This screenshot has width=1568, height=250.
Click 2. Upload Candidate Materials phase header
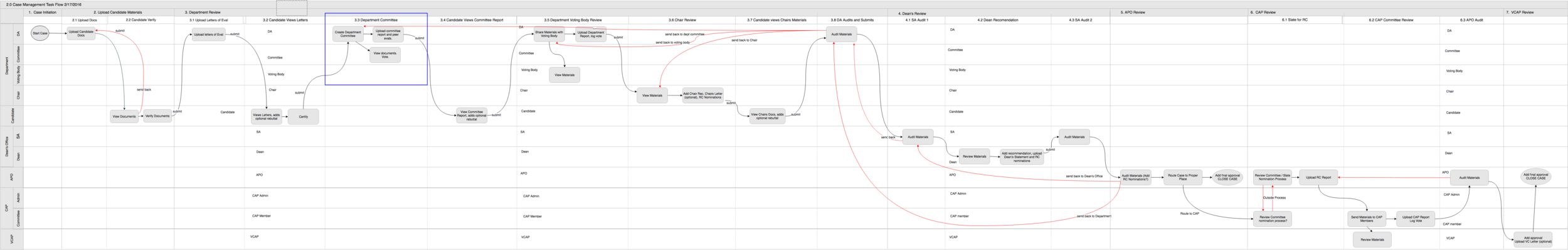click(117, 12)
